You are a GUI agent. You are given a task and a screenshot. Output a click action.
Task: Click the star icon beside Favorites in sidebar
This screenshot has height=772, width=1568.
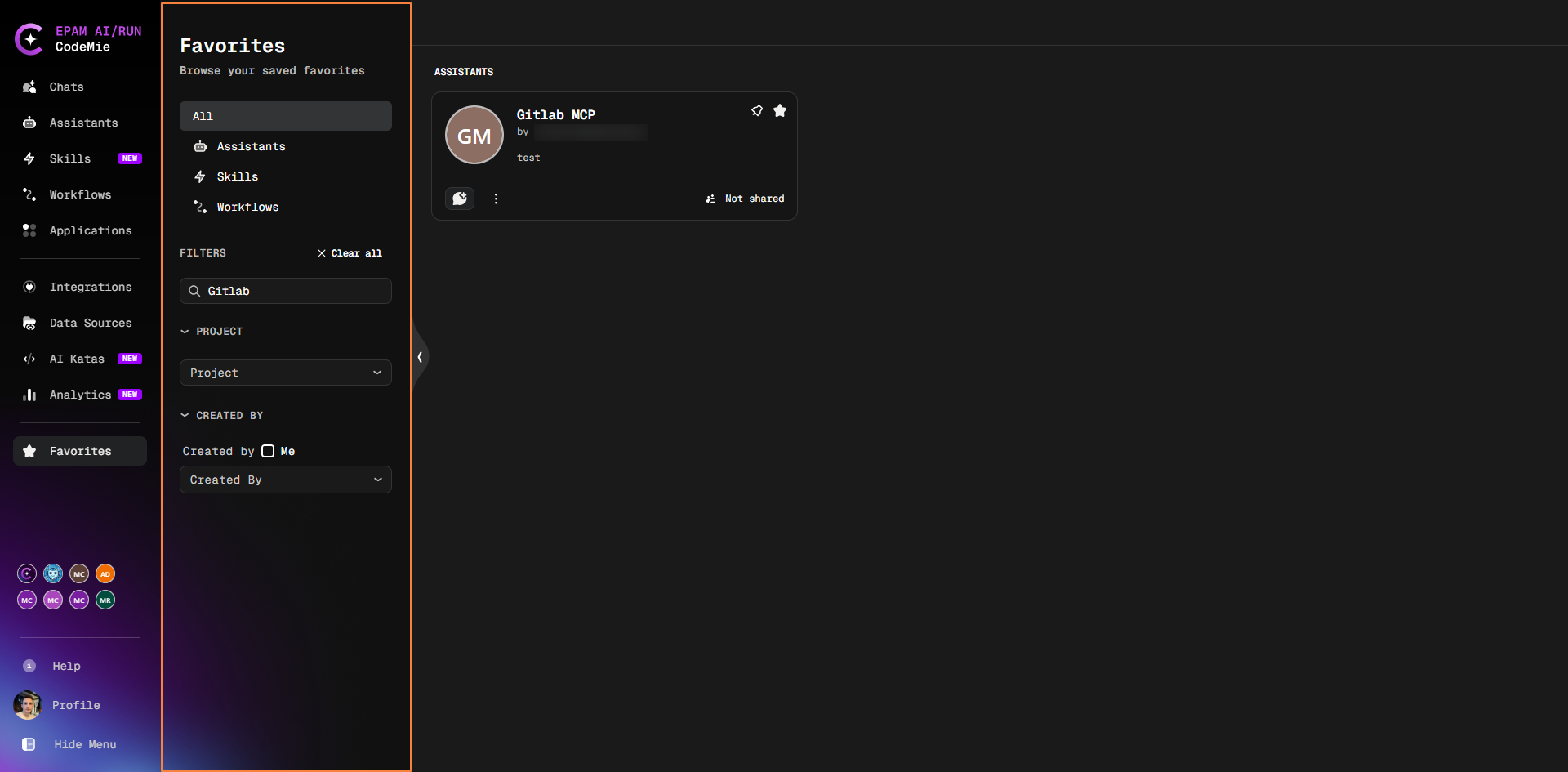(x=29, y=451)
